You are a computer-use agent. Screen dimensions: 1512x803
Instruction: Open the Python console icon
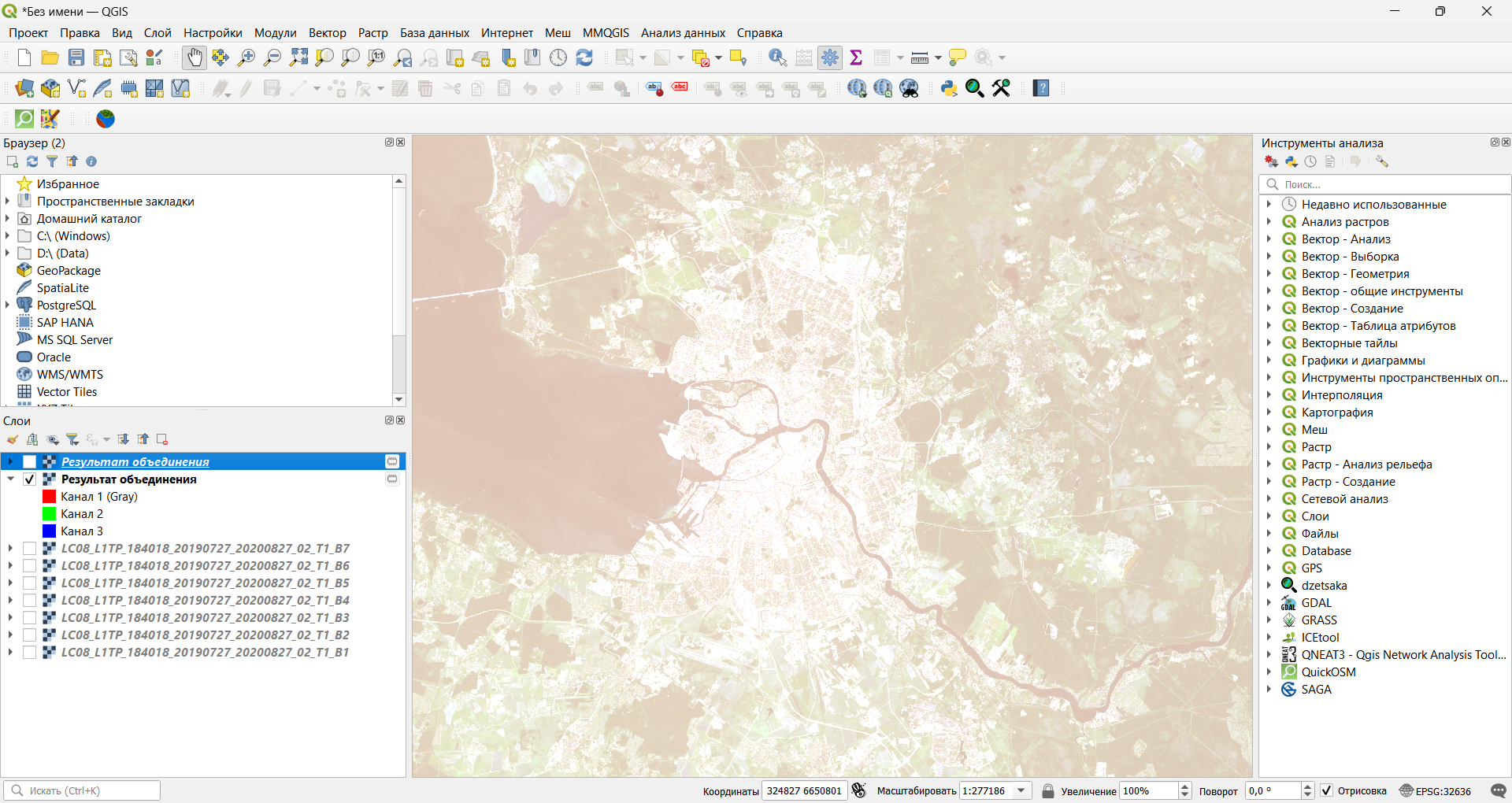pyautogui.click(x=949, y=88)
